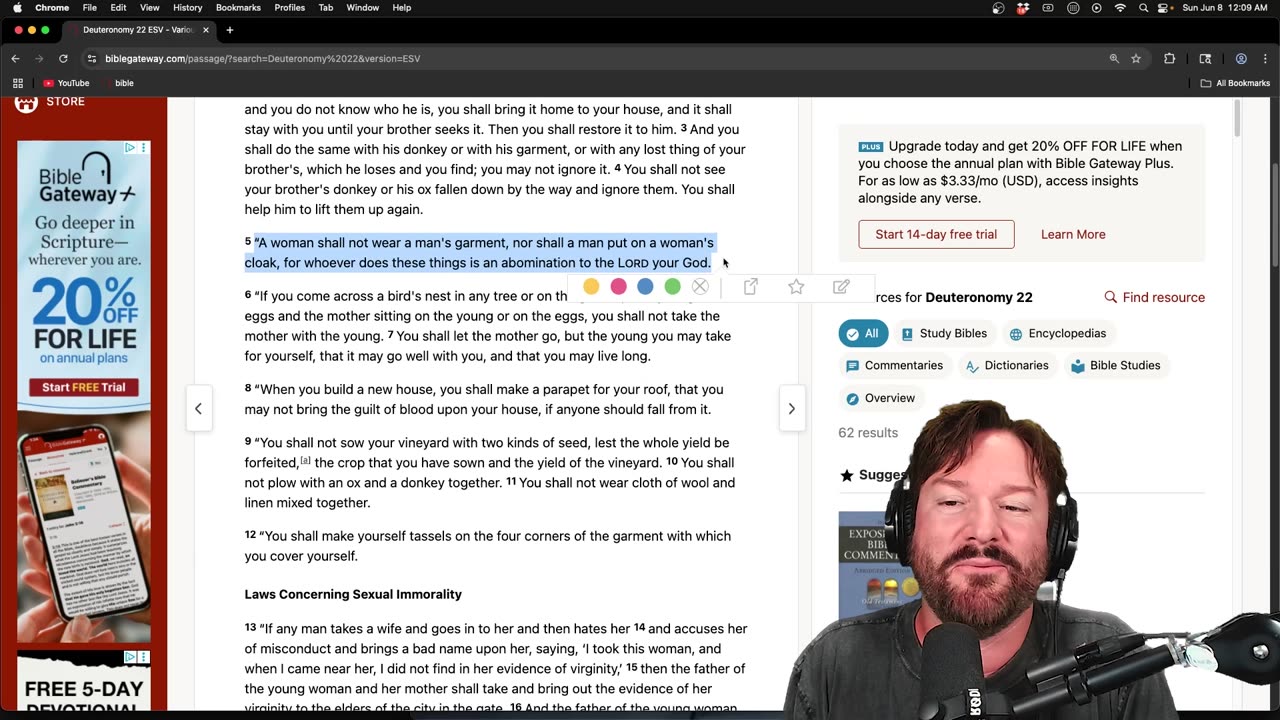This screenshot has width=1280, height=720.
Task: Bookmark this page with the star icon
Action: click(1136, 59)
